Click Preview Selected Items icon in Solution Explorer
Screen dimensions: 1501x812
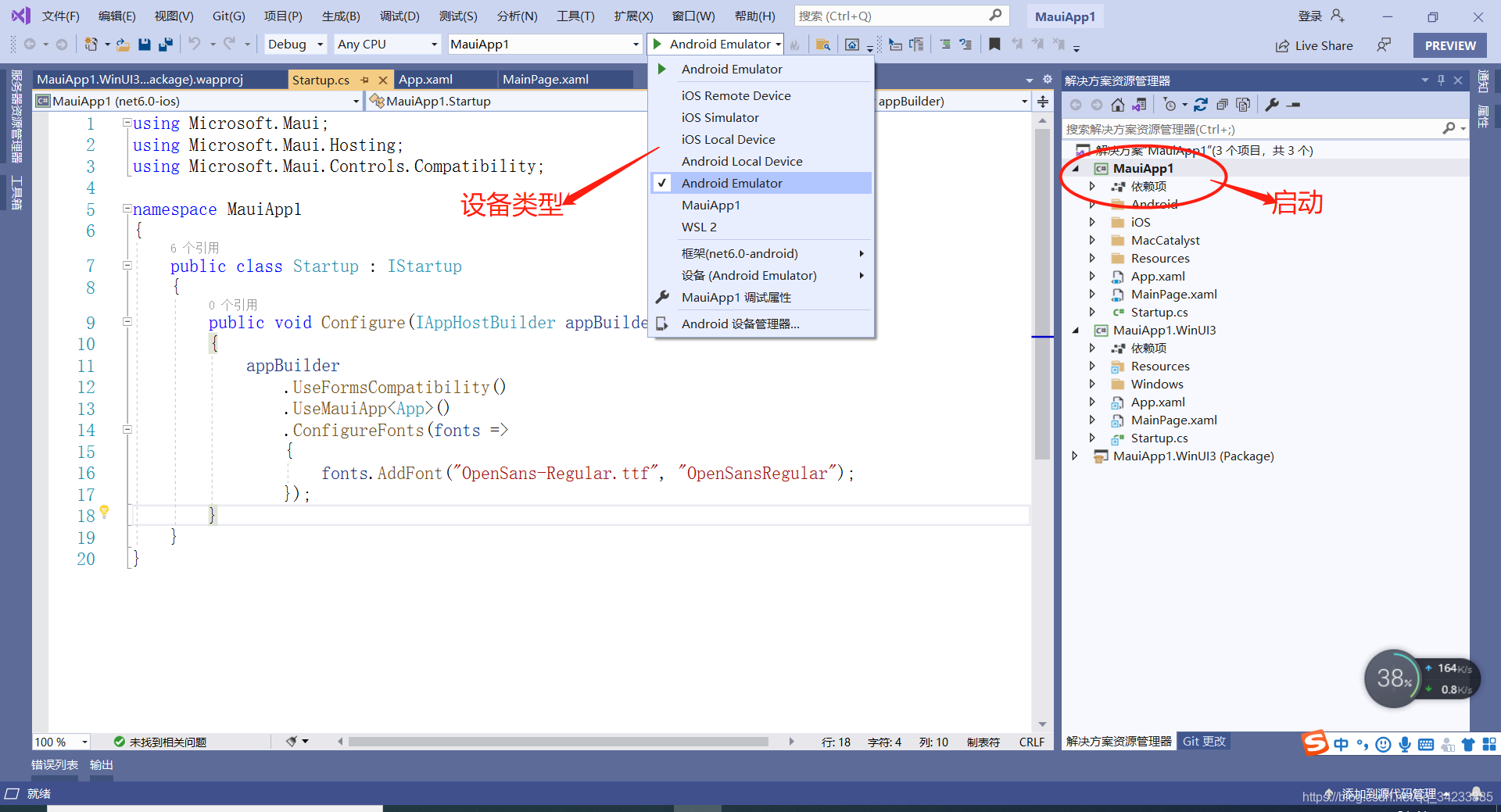[1294, 105]
